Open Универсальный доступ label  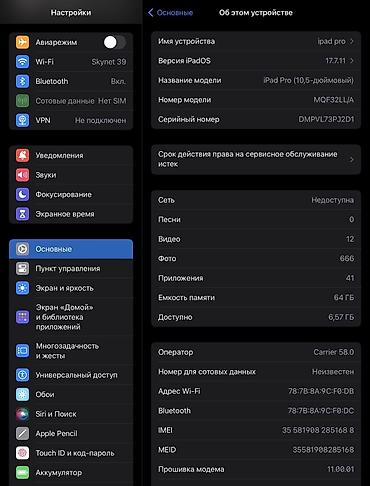pyautogui.click(x=77, y=375)
